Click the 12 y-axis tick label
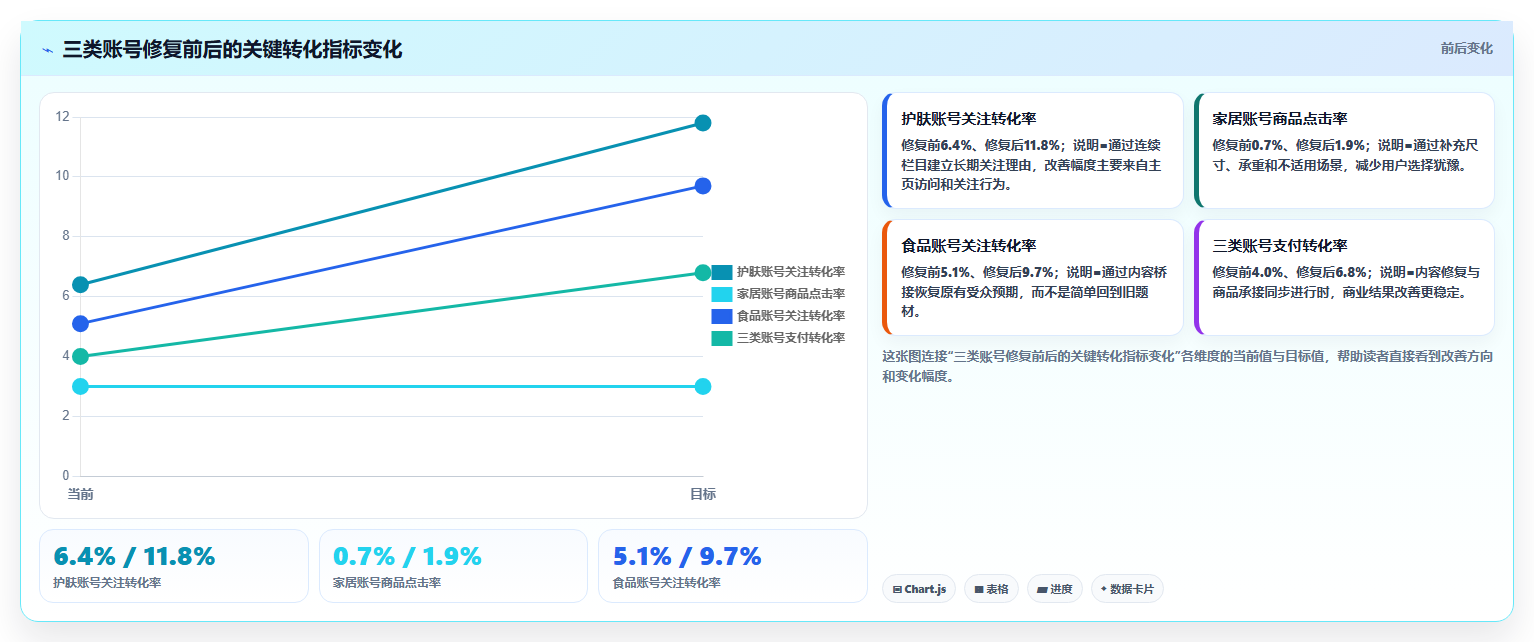This screenshot has width=1534, height=642. tap(63, 117)
